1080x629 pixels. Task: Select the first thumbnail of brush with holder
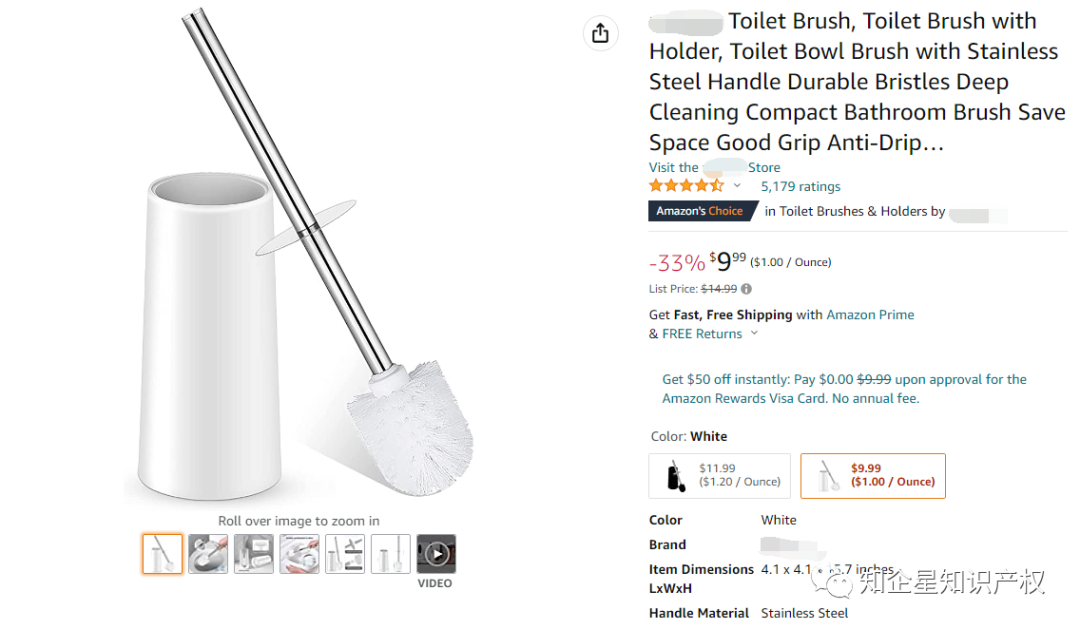(162, 554)
